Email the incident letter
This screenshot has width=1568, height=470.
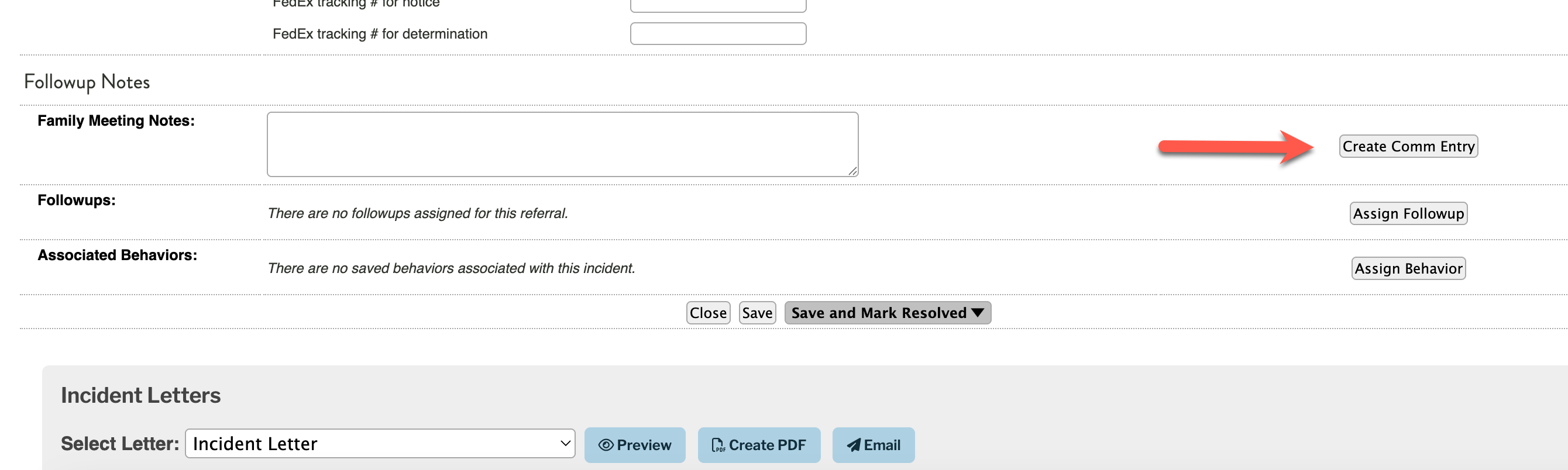(873, 445)
